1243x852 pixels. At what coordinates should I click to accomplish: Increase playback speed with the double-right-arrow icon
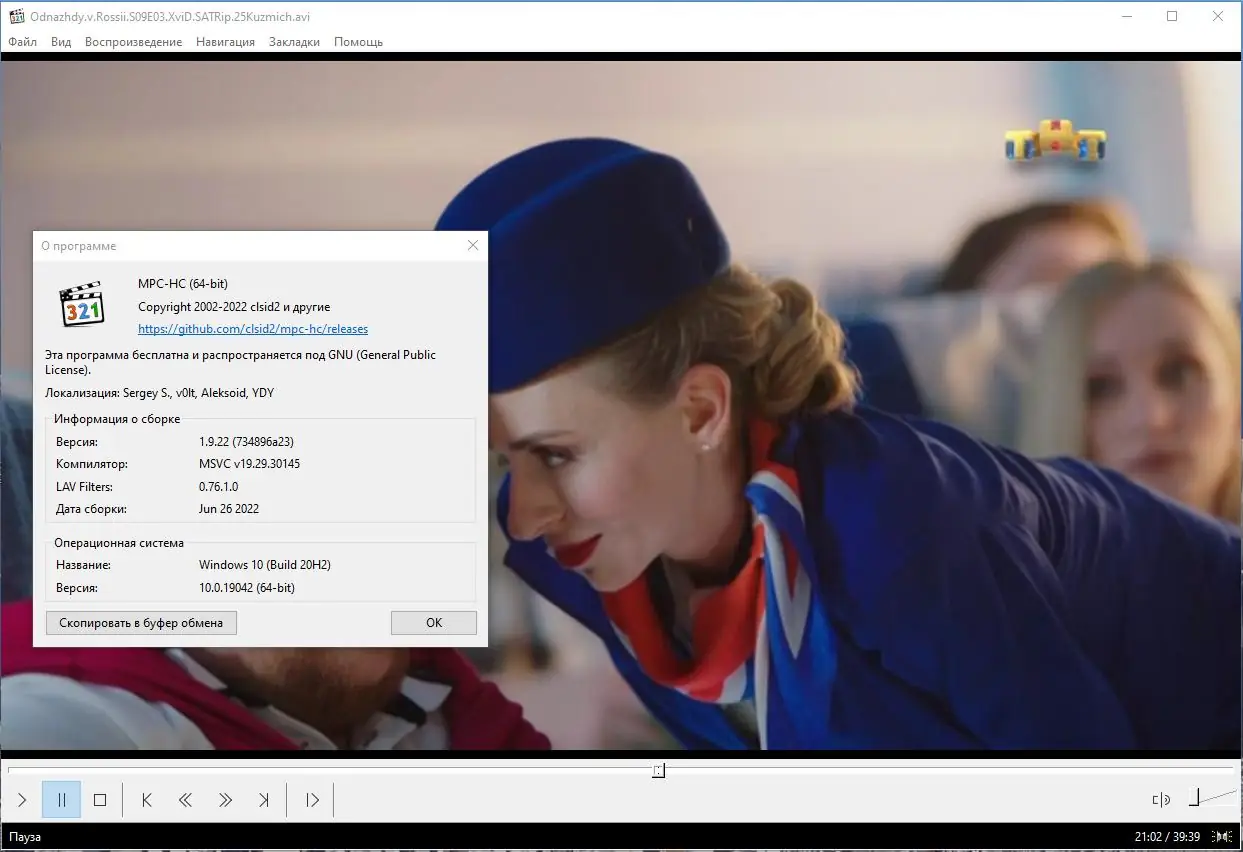[x=225, y=799]
